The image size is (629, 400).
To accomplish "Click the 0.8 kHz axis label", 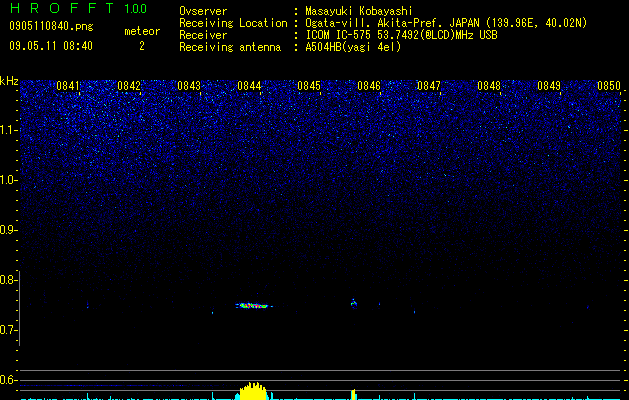I will point(8,280).
